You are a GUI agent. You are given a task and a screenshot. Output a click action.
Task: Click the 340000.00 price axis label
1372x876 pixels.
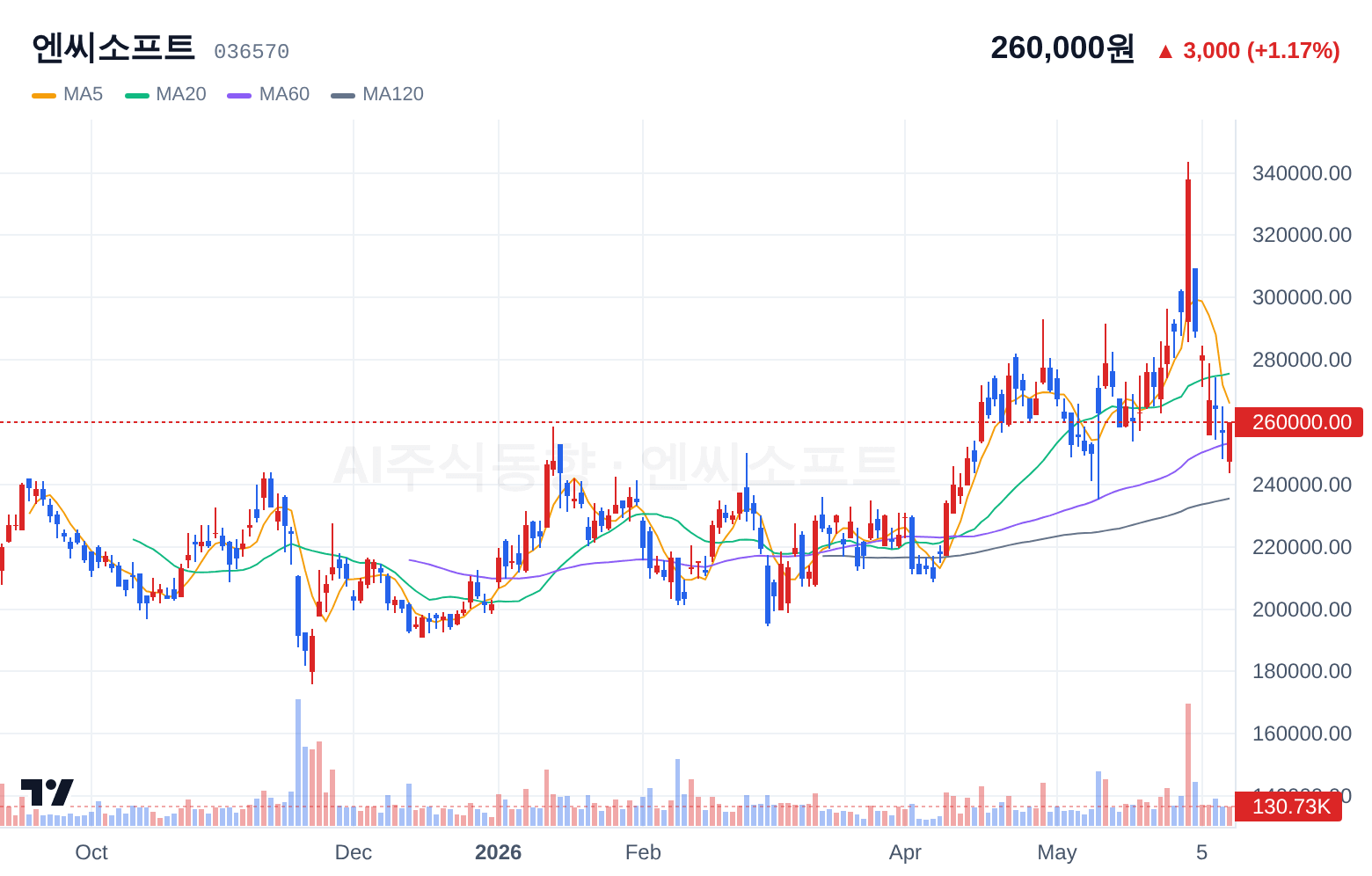pyautogui.click(x=1302, y=173)
